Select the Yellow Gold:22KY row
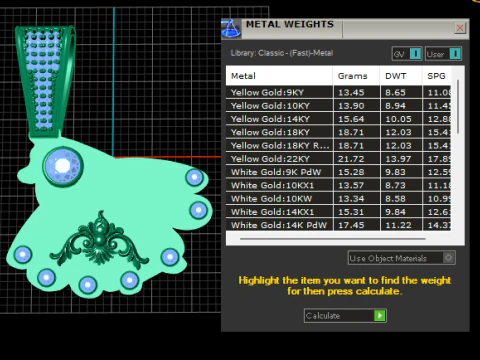The width and height of the screenshot is (480, 360). [x=338, y=159]
